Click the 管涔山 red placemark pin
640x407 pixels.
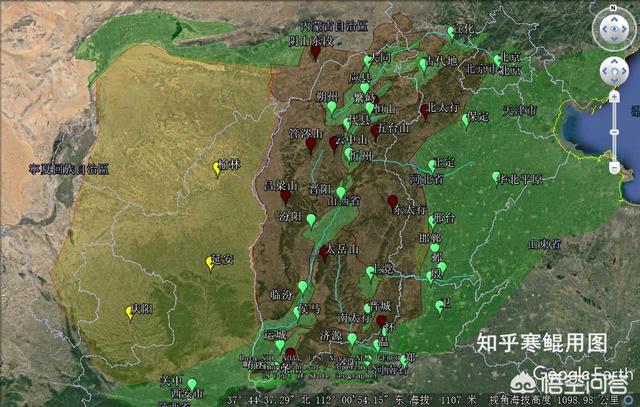tap(311, 145)
